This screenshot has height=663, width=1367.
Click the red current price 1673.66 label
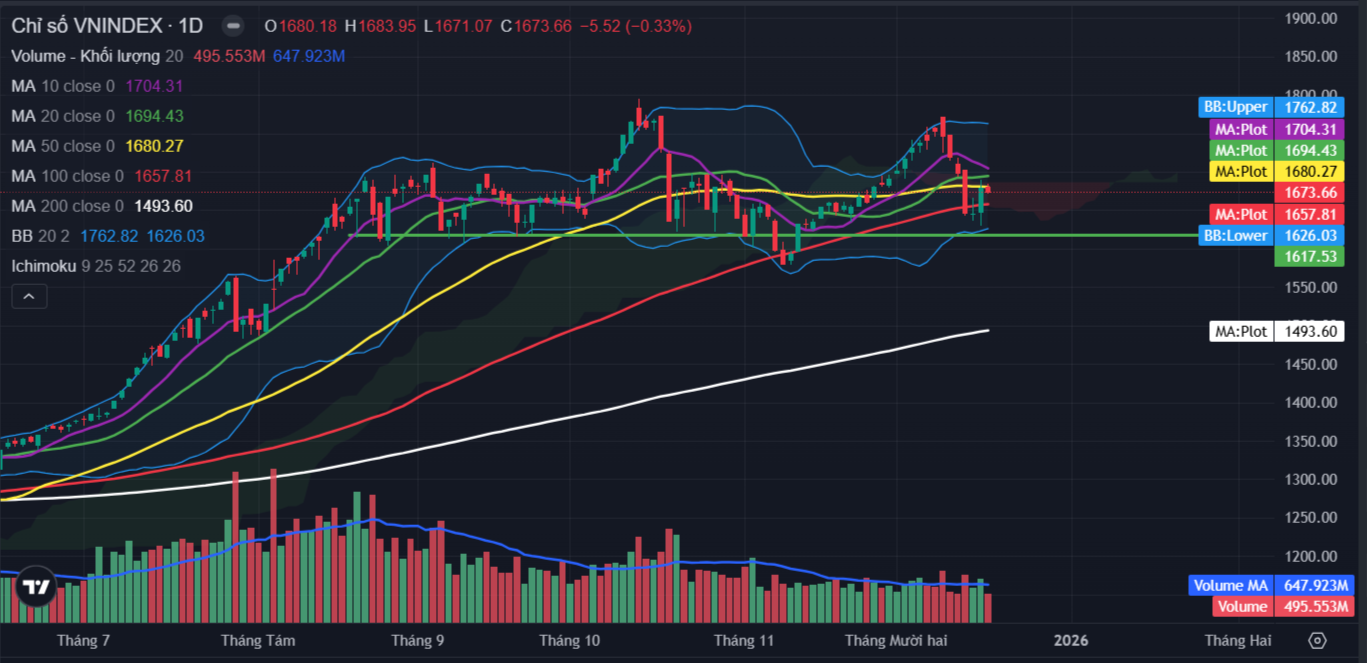(1308, 192)
